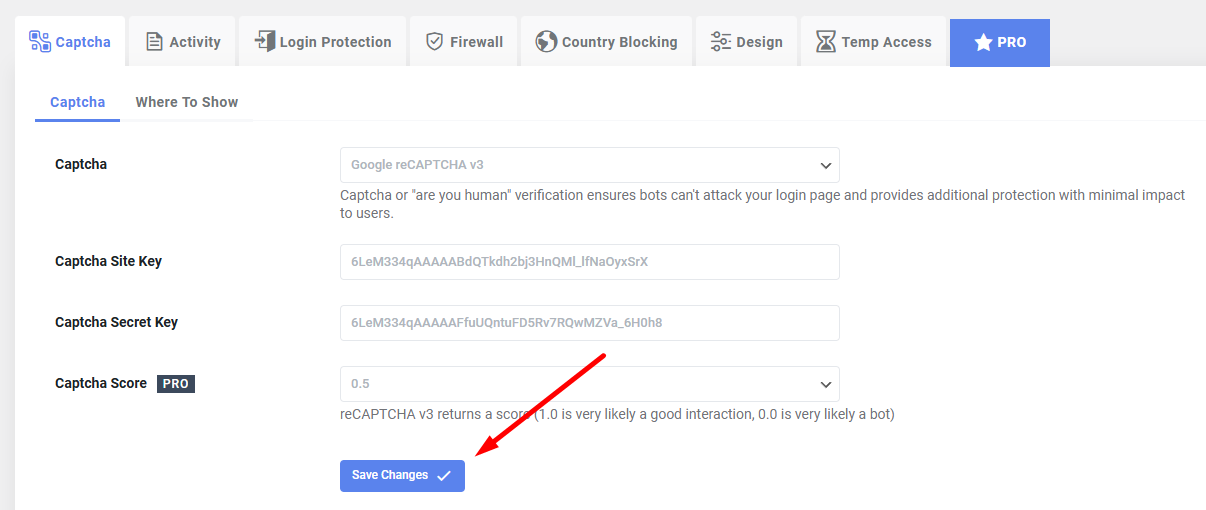Click the chevron arrow of Captcha selector
The width and height of the screenshot is (1206, 510).
tap(826, 165)
